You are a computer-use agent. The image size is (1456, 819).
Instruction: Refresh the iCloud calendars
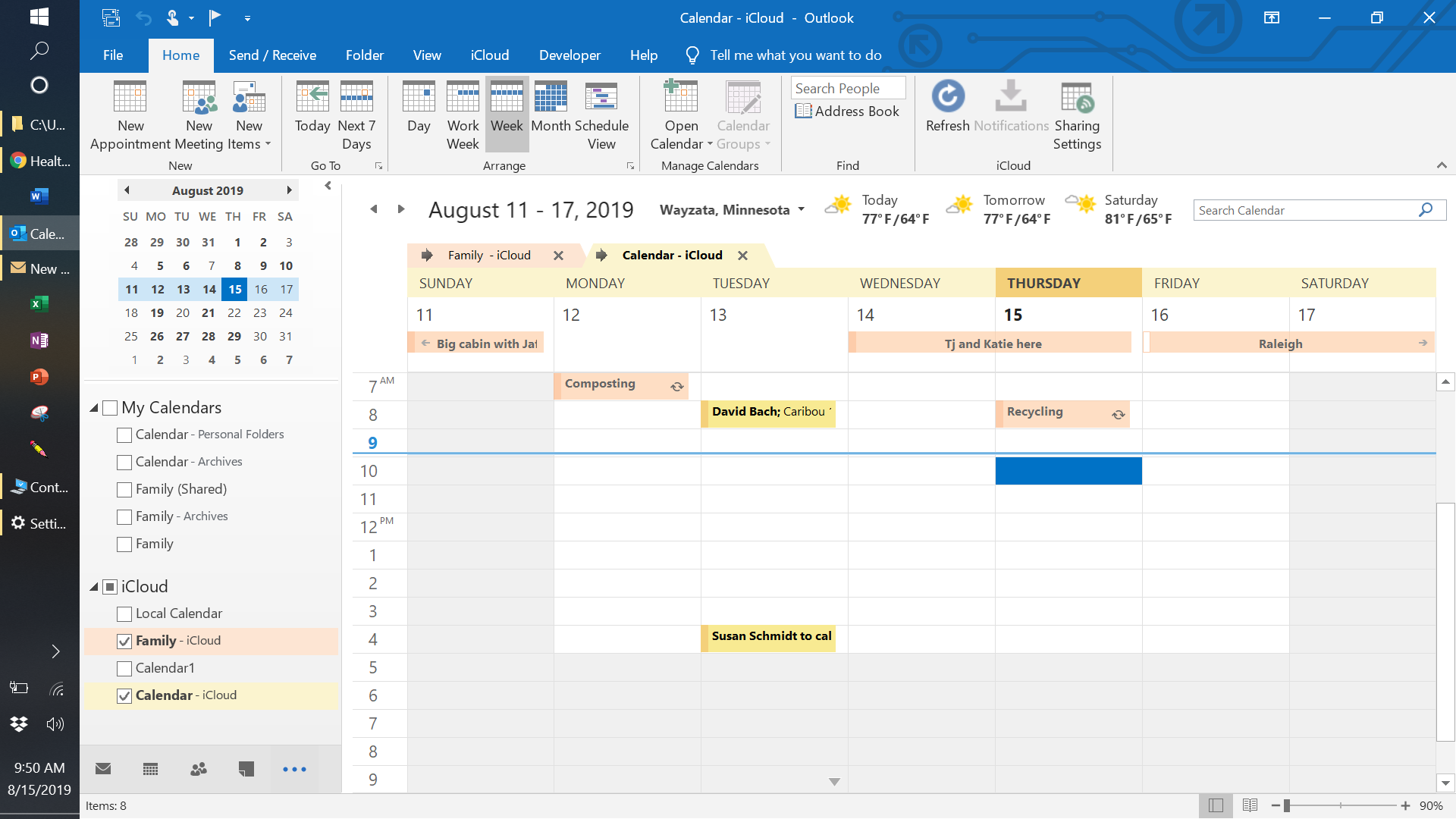click(947, 106)
